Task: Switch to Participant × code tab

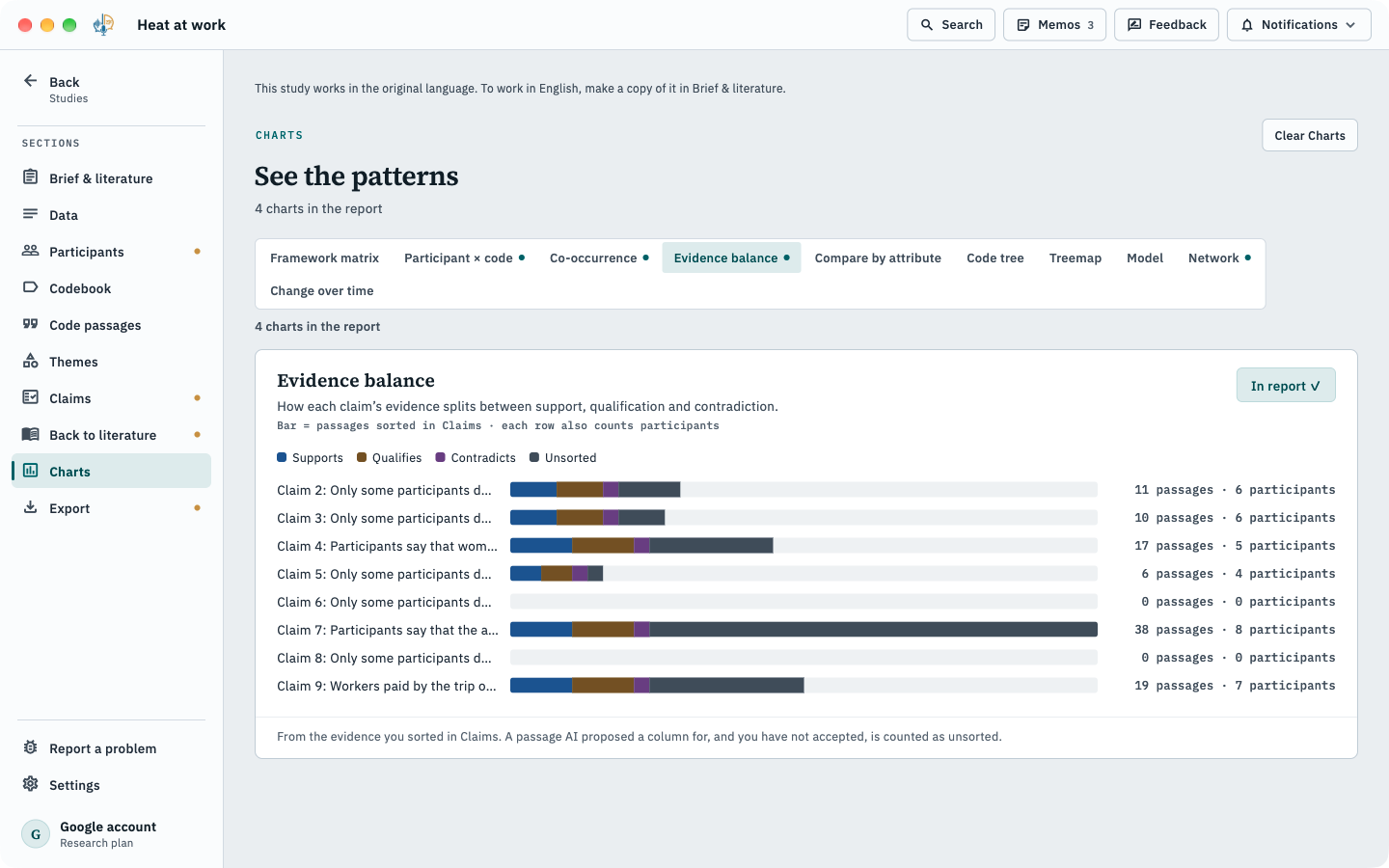Action: [x=464, y=258]
